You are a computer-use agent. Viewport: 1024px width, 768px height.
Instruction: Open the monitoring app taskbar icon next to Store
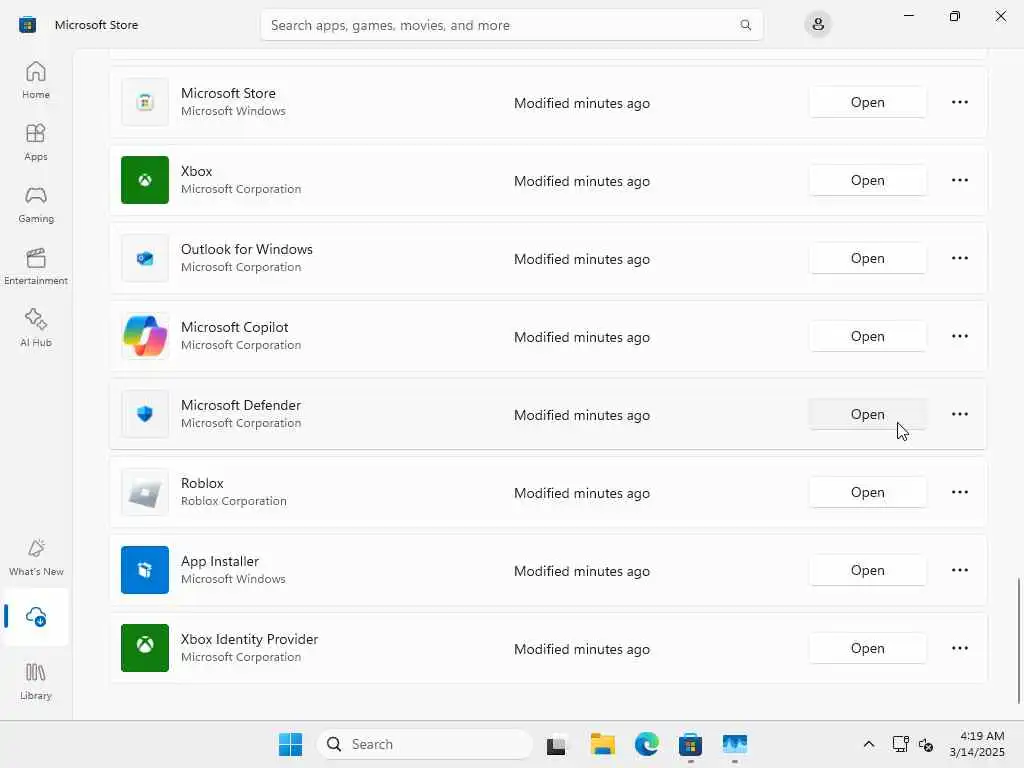click(735, 744)
